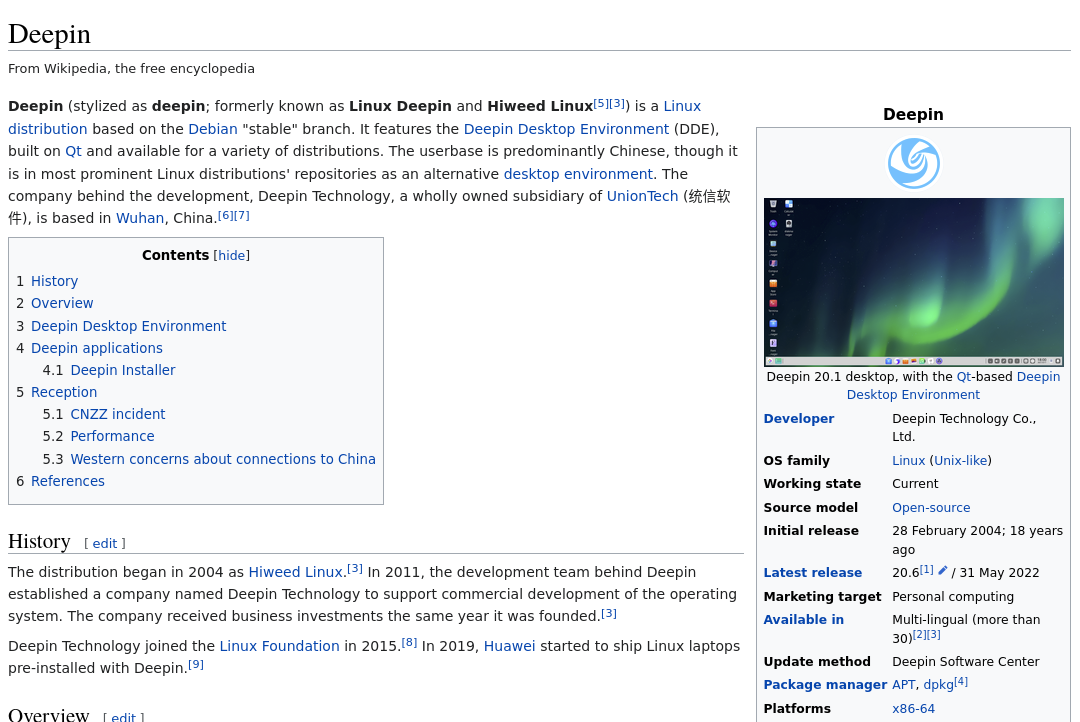This screenshot has width=1080, height=722.
Task: Open the Deepin 20.1 desktop screenshot thumbnail
Action: coord(913,282)
